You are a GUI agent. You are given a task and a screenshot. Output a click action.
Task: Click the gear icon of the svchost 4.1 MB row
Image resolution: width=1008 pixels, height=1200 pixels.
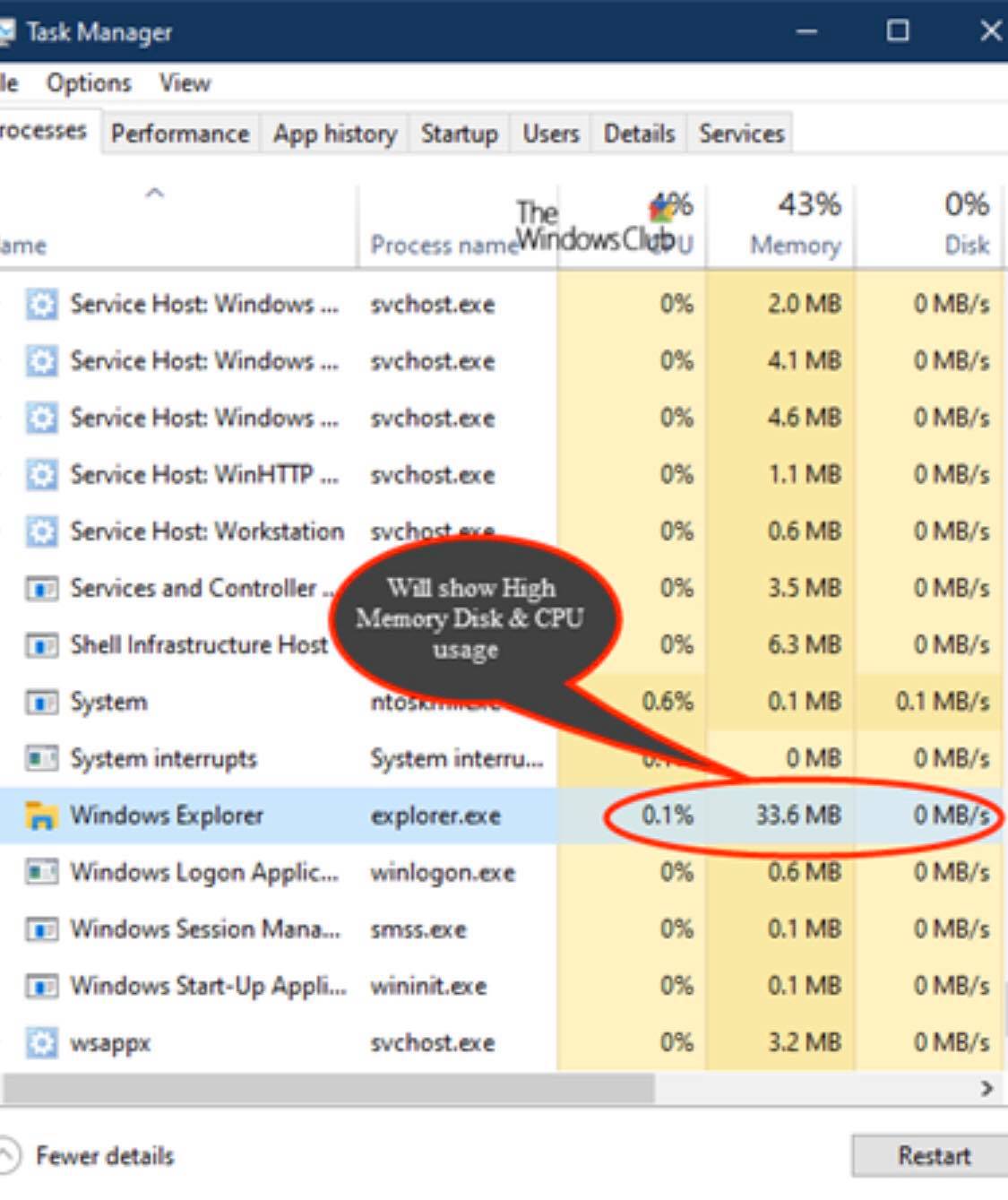coord(41,361)
